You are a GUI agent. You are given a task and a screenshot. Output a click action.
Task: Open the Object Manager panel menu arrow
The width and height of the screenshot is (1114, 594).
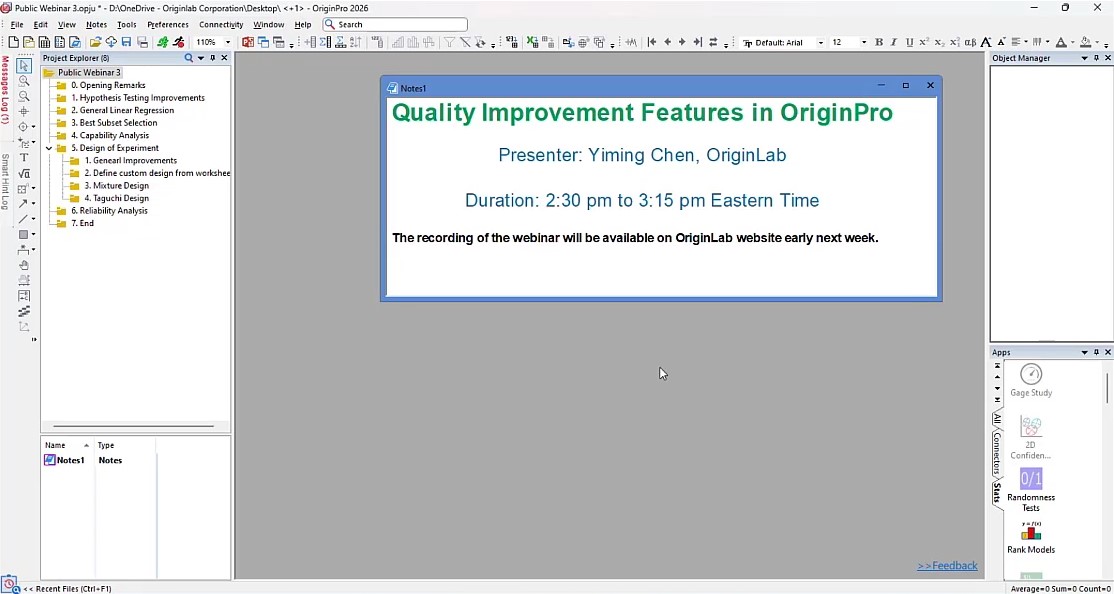pyautogui.click(x=1085, y=58)
